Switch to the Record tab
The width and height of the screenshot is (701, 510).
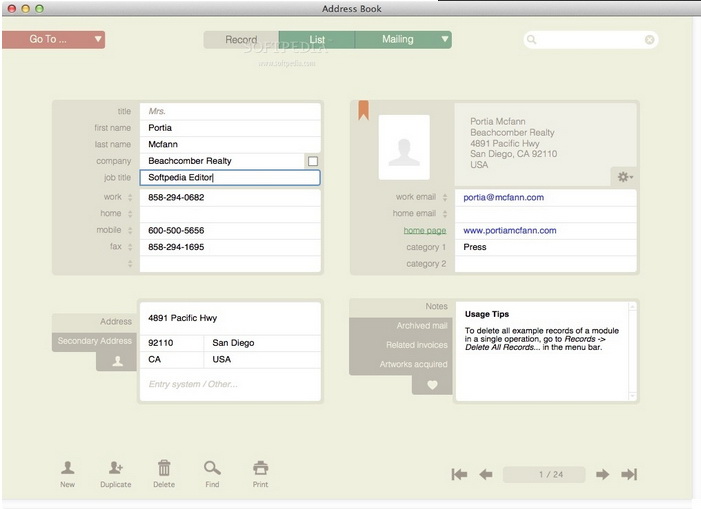tap(241, 39)
